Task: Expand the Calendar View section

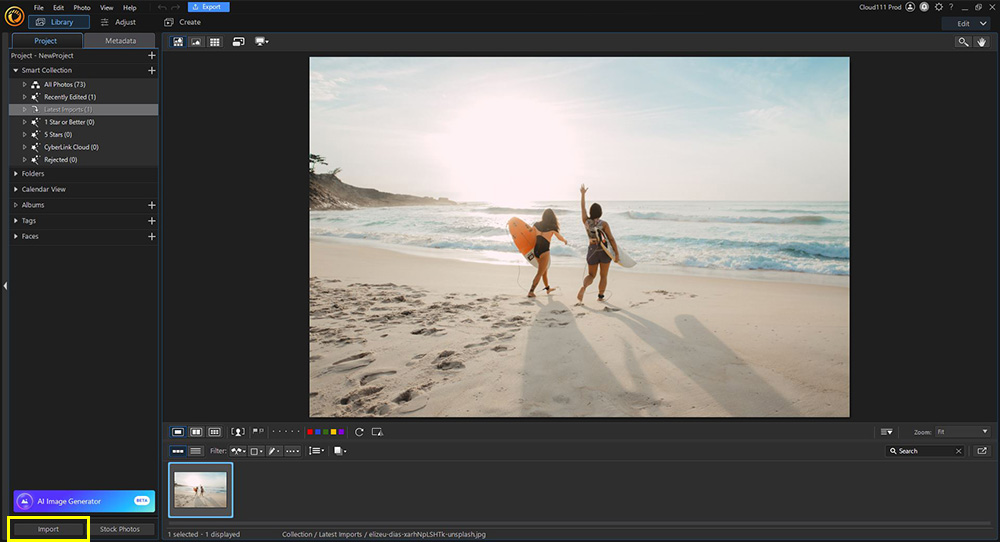Action: pyautogui.click(x=16, y=189)
